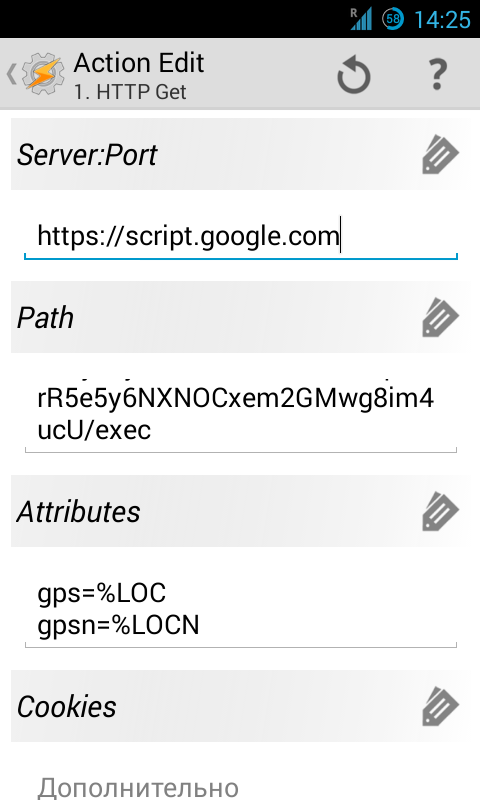Tap the Cookies field showing Дополнительно
Image resolution: width=480 pixels, height=800 pixels.
pyautogui.click(x=241, y=784)
